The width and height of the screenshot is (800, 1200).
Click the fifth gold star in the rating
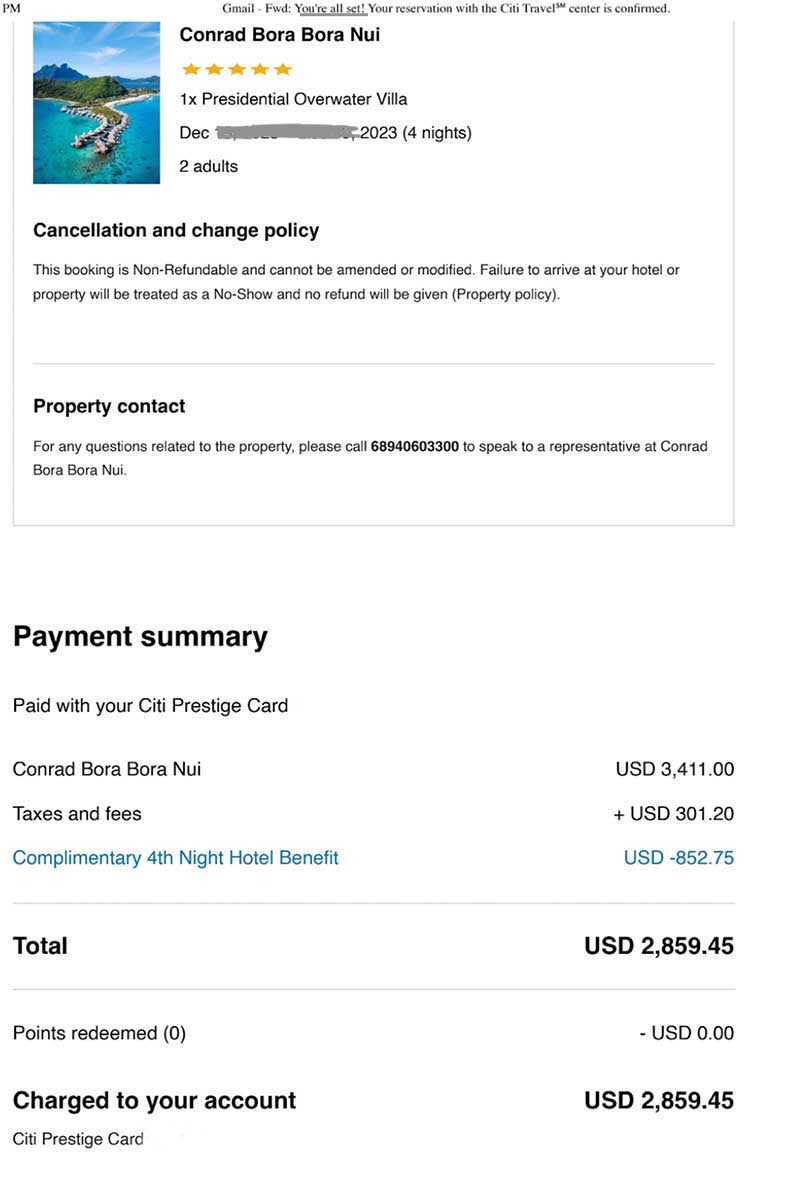[x=283, y=69]
